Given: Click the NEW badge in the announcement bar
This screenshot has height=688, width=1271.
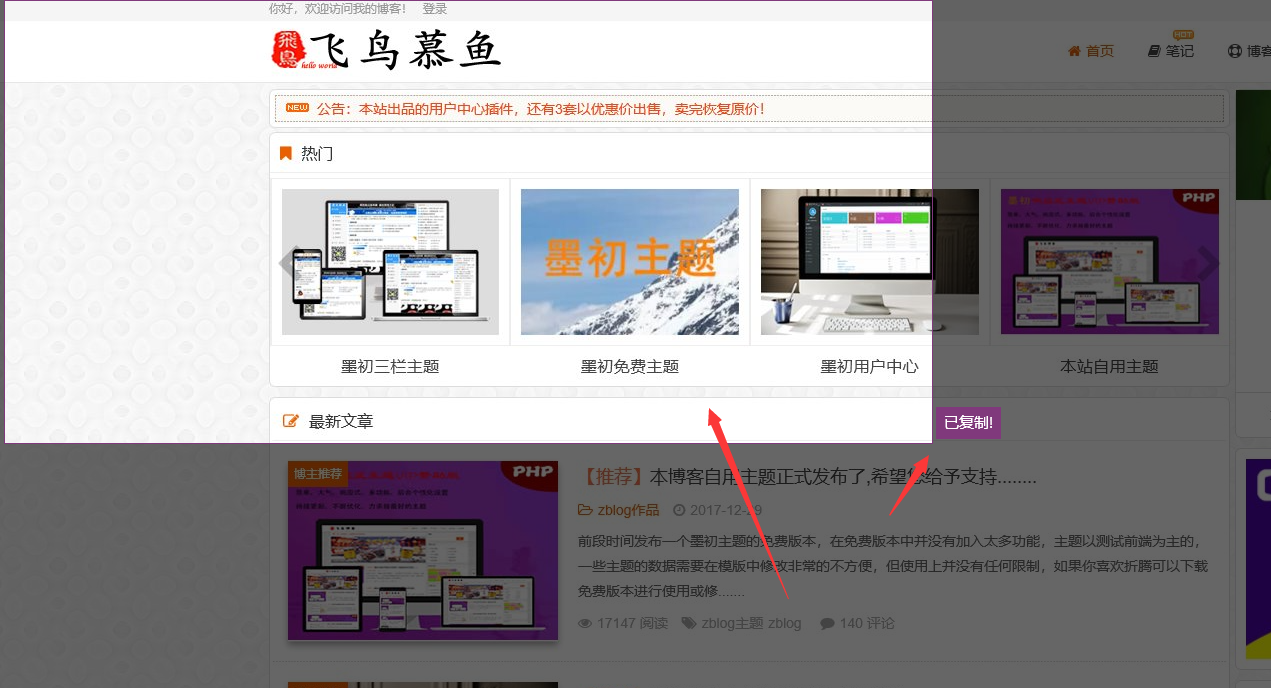Looking at the screenshot, I should tap(297, 107).
